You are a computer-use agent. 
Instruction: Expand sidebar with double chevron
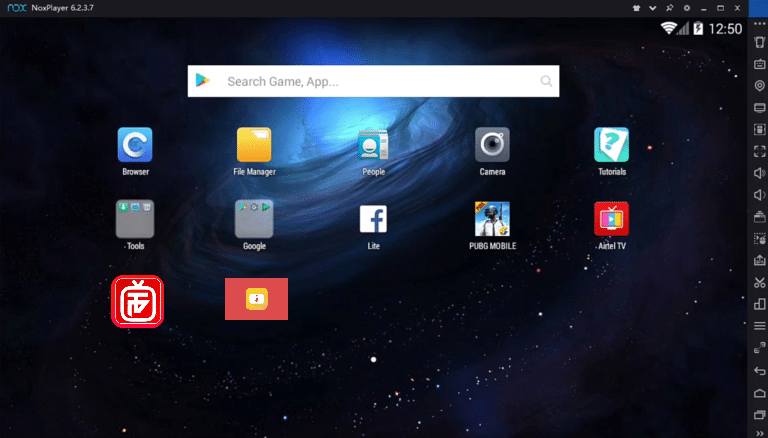coord(760,433)
